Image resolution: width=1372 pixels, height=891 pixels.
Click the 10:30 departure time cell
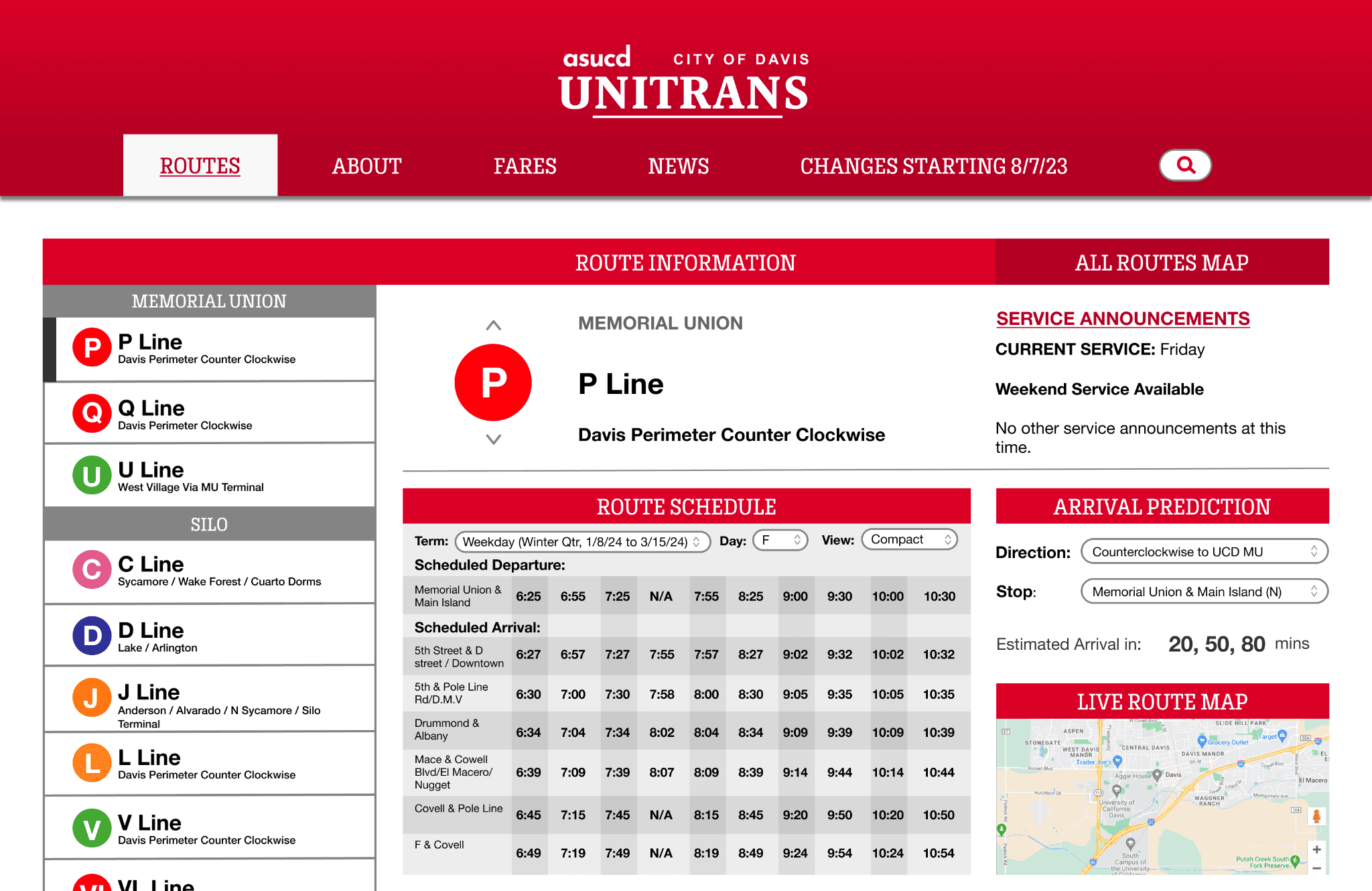point(939,596)
